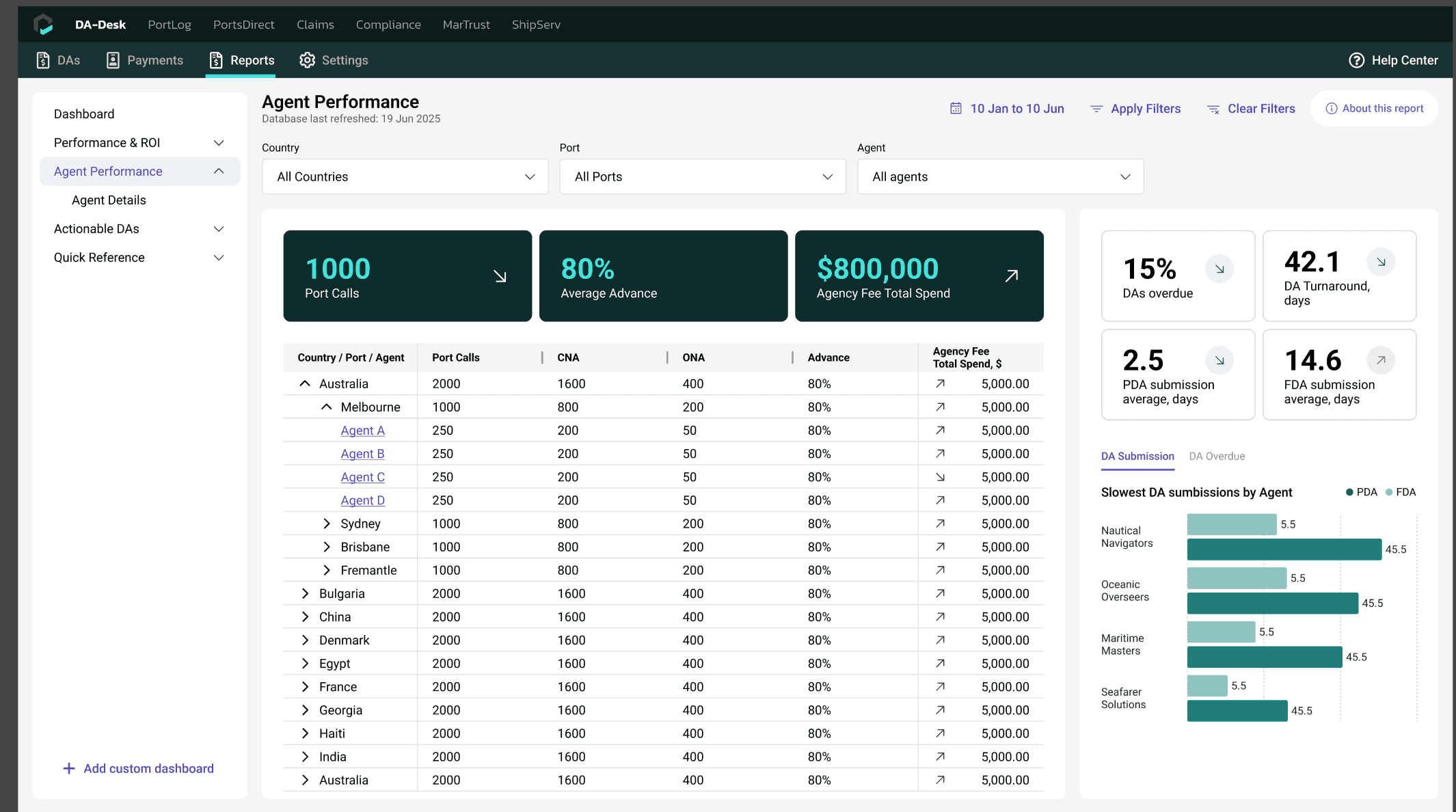
Task: Click the About this report button
Action: click(1374, 109)
